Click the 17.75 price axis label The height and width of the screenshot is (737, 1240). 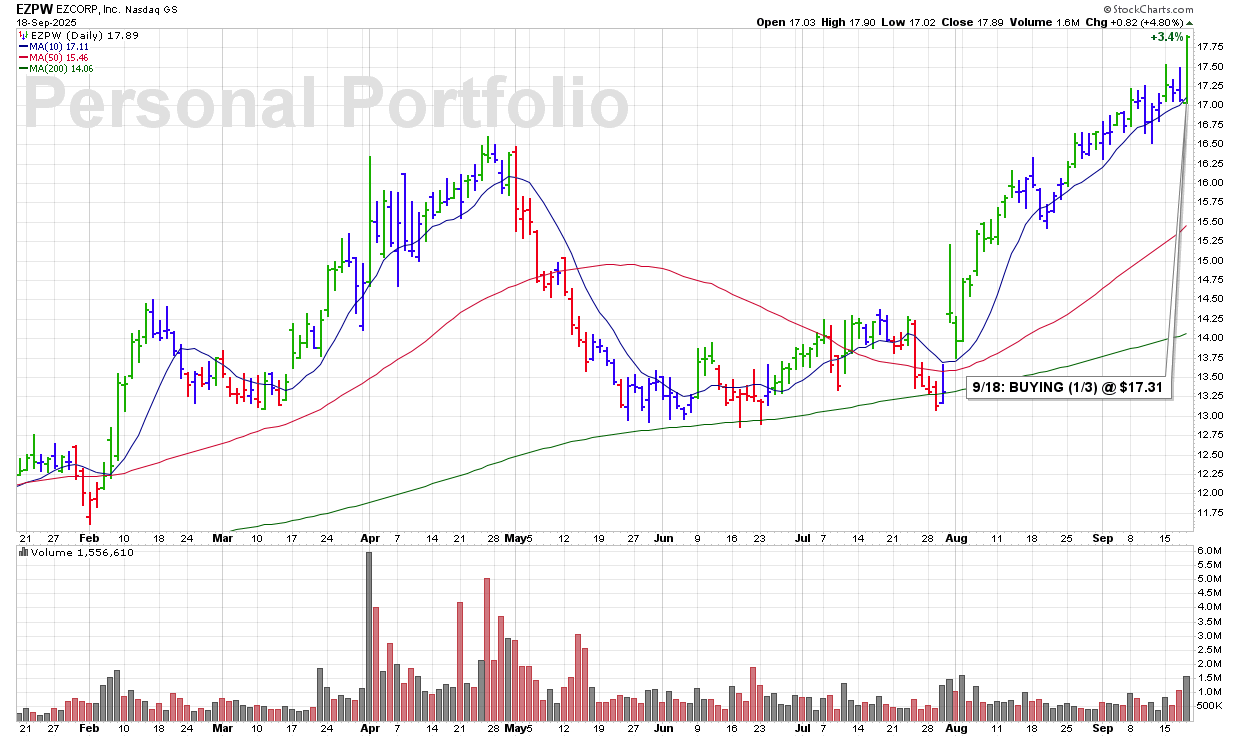1212,46
